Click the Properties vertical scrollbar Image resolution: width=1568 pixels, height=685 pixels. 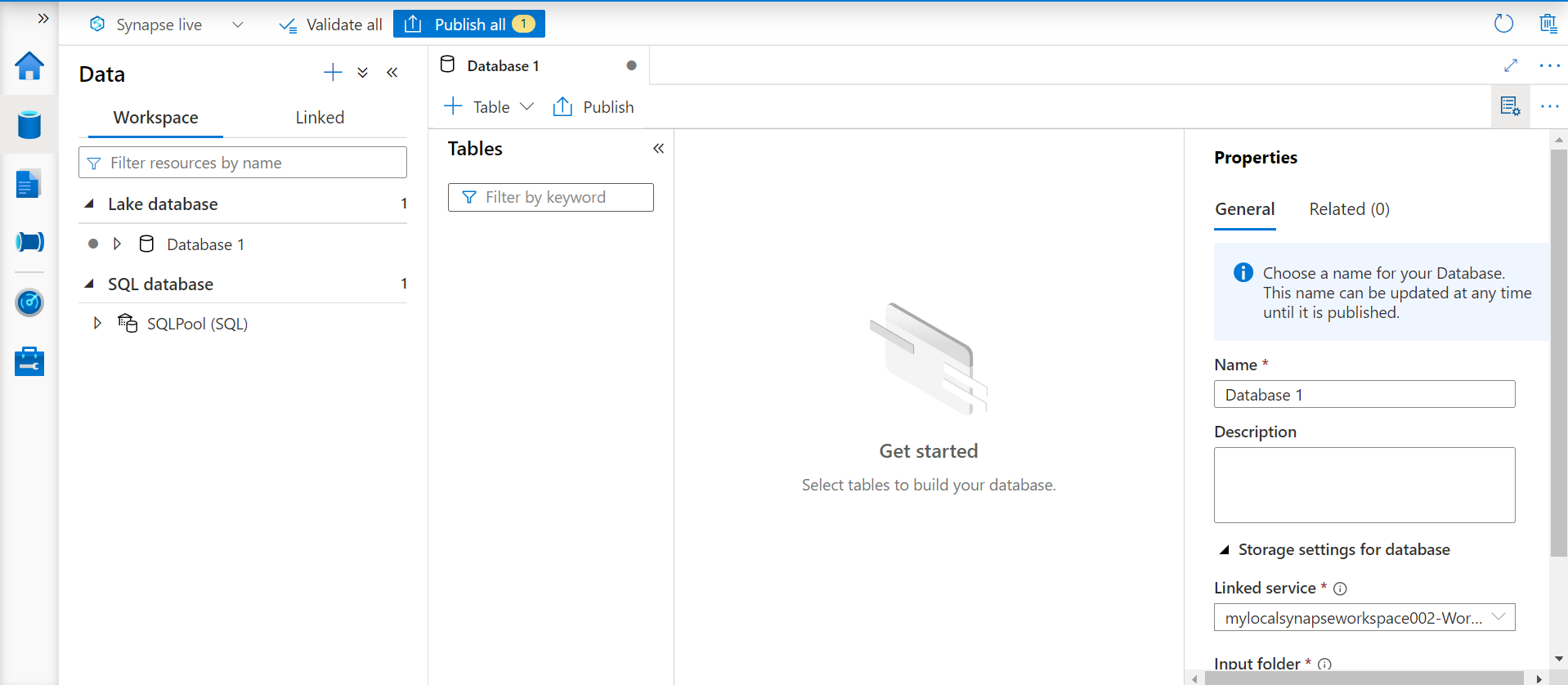tap(1558, 351)
